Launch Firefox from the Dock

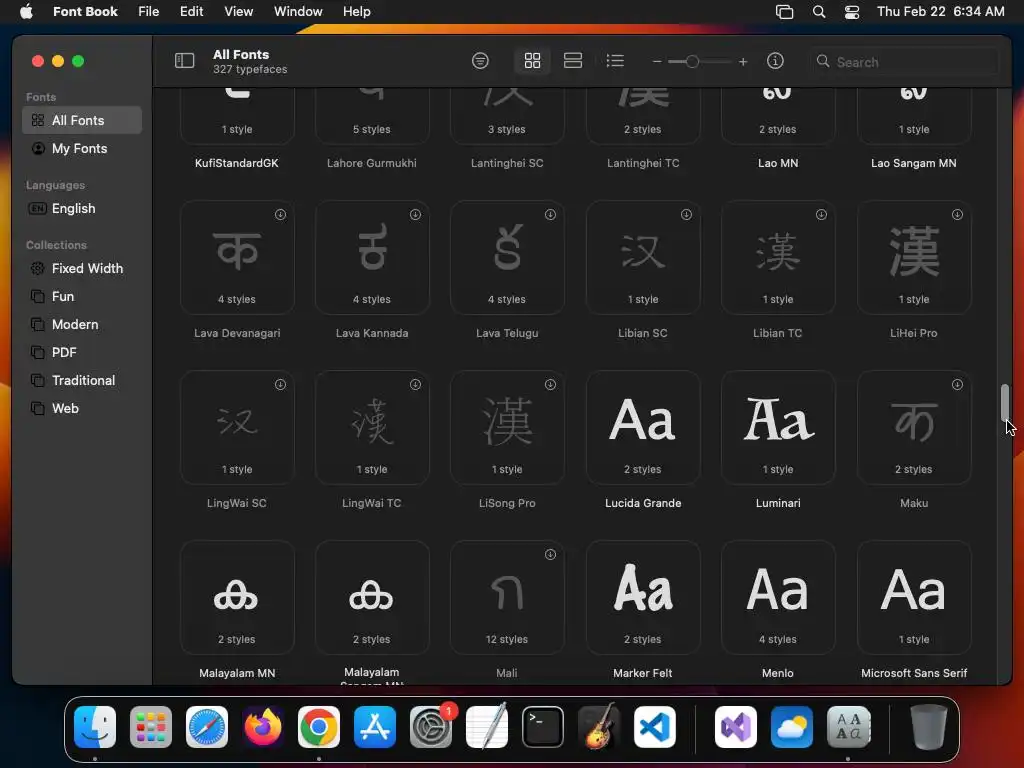[x=263, y=727]
